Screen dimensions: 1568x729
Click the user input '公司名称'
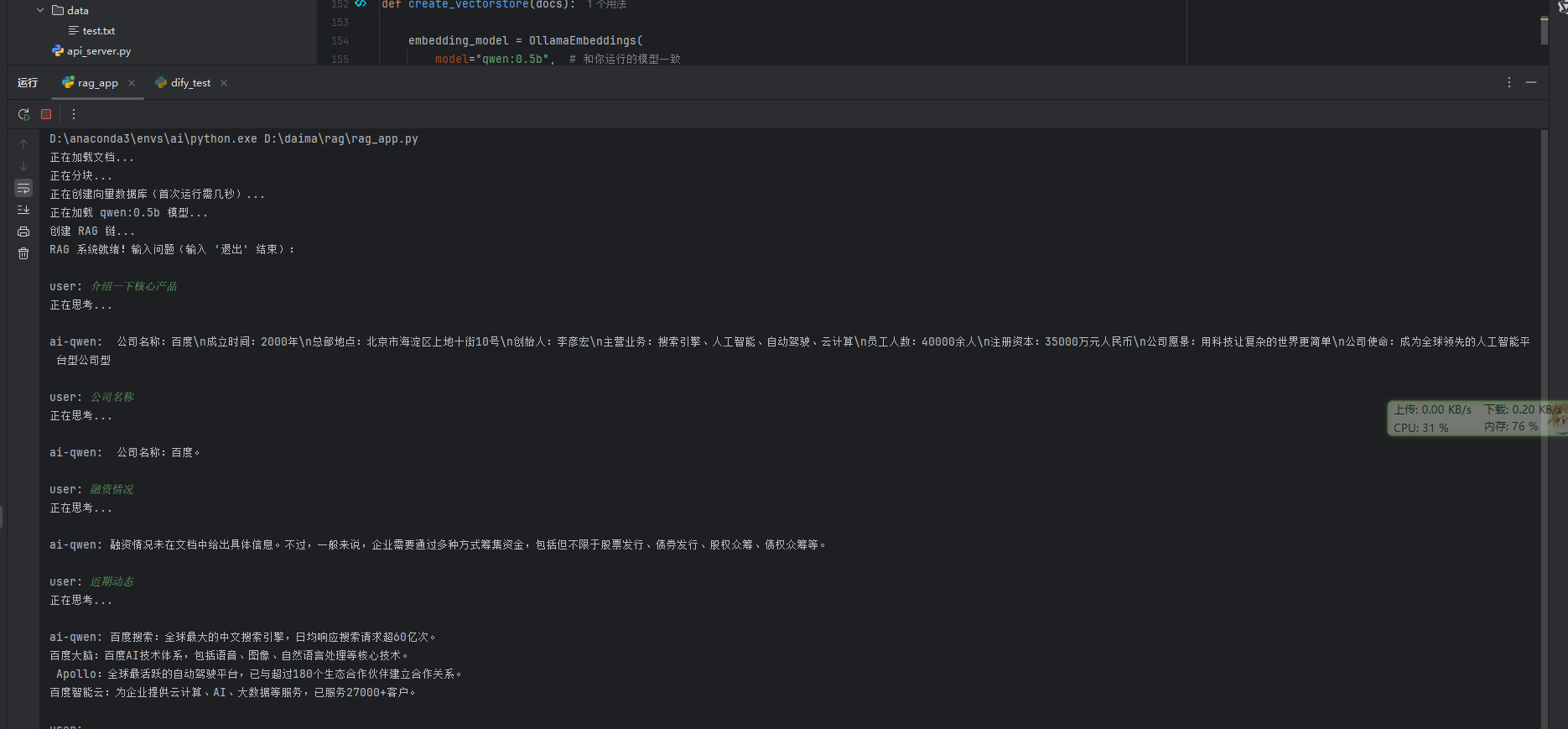click(x=112, y=398)
